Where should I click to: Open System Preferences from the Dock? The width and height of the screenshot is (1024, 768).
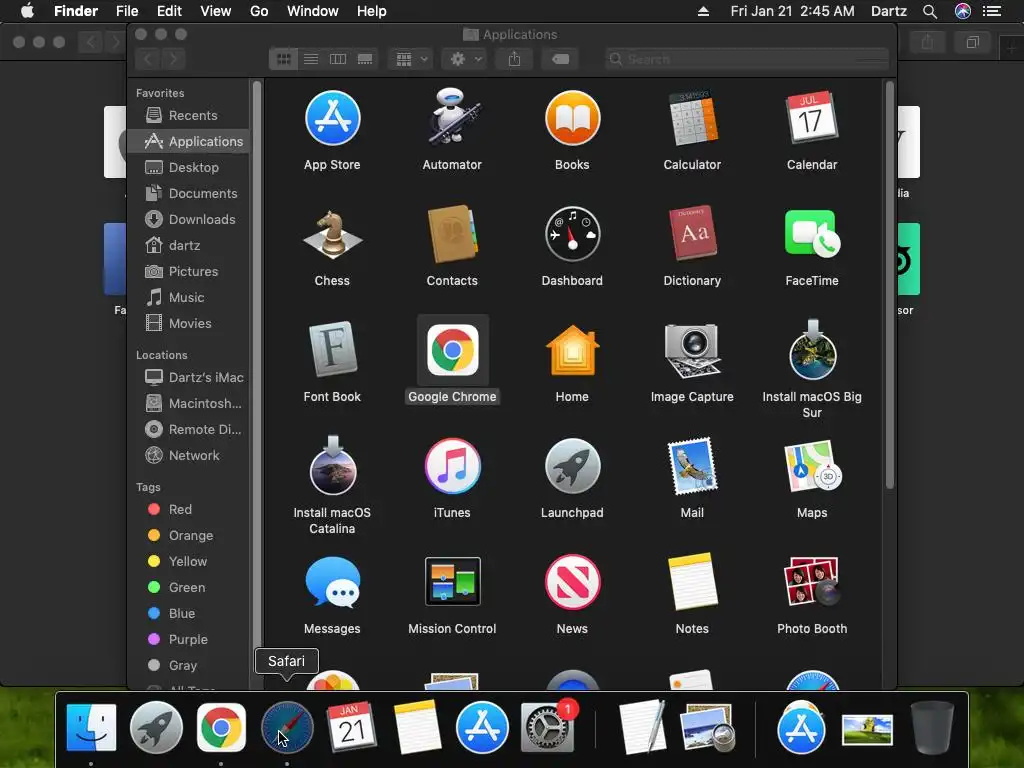[547, 727]
